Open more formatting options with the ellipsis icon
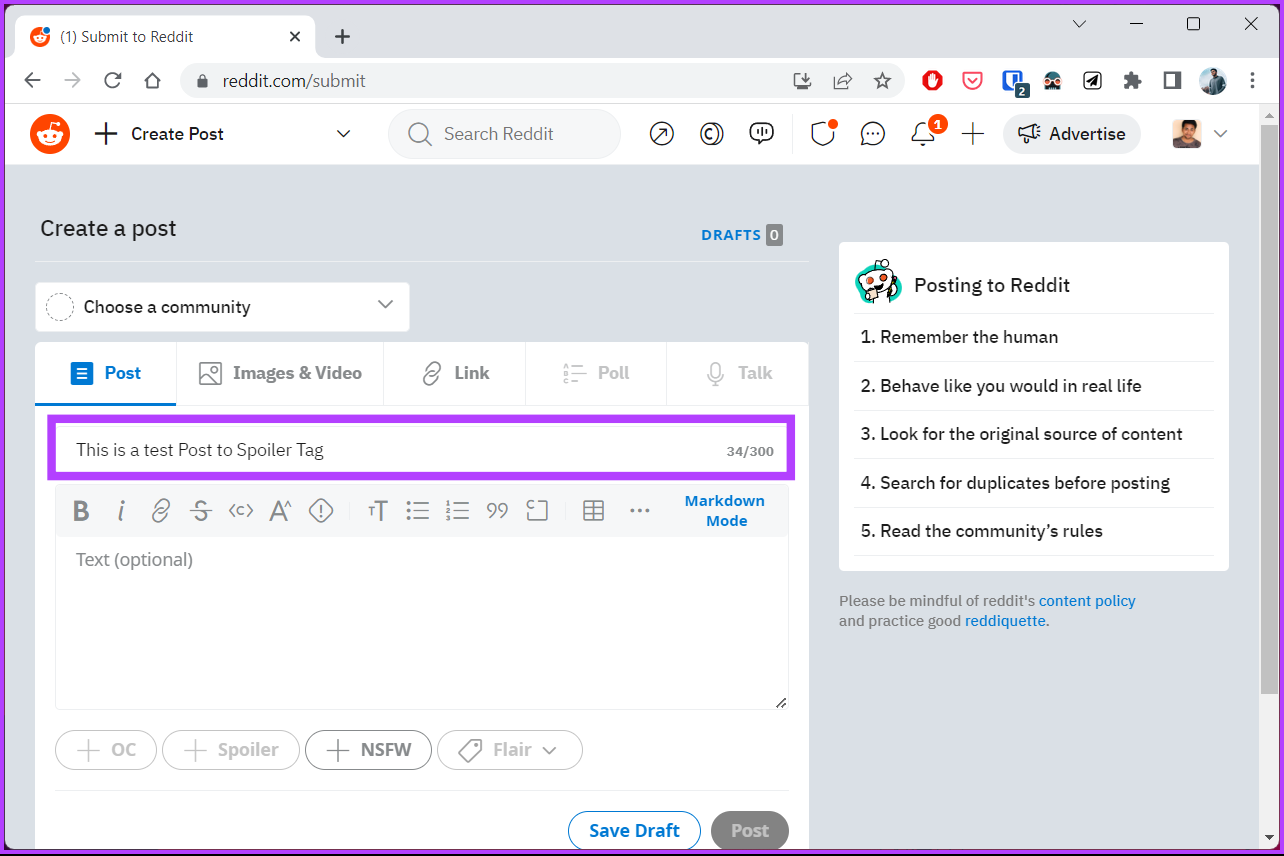Screen dimensions: 1284x856 tap(640, 511)
